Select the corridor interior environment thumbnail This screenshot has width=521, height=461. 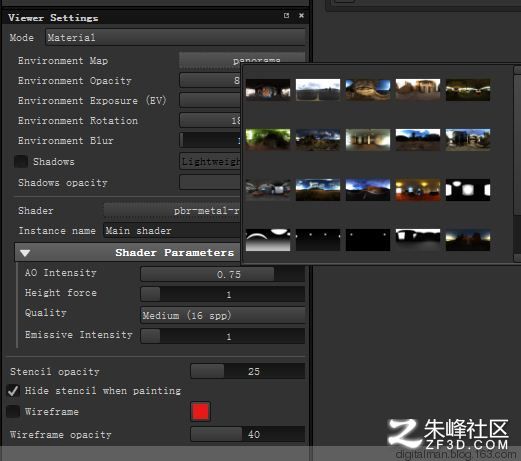(x=368, y=140)
